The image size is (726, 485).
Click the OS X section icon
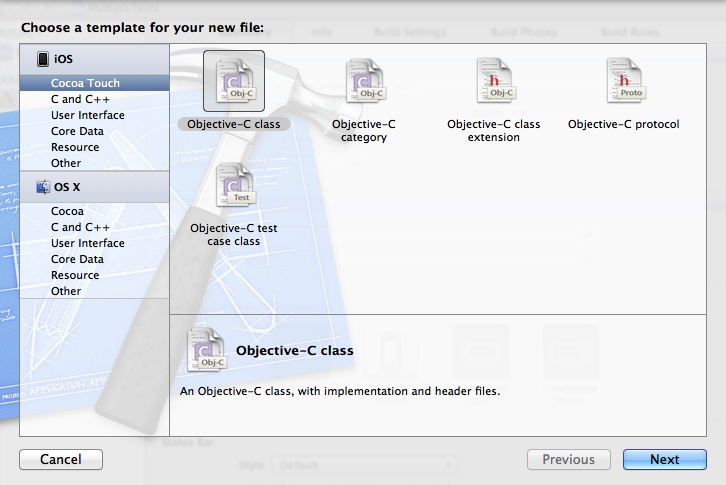[x=42, y=187]
